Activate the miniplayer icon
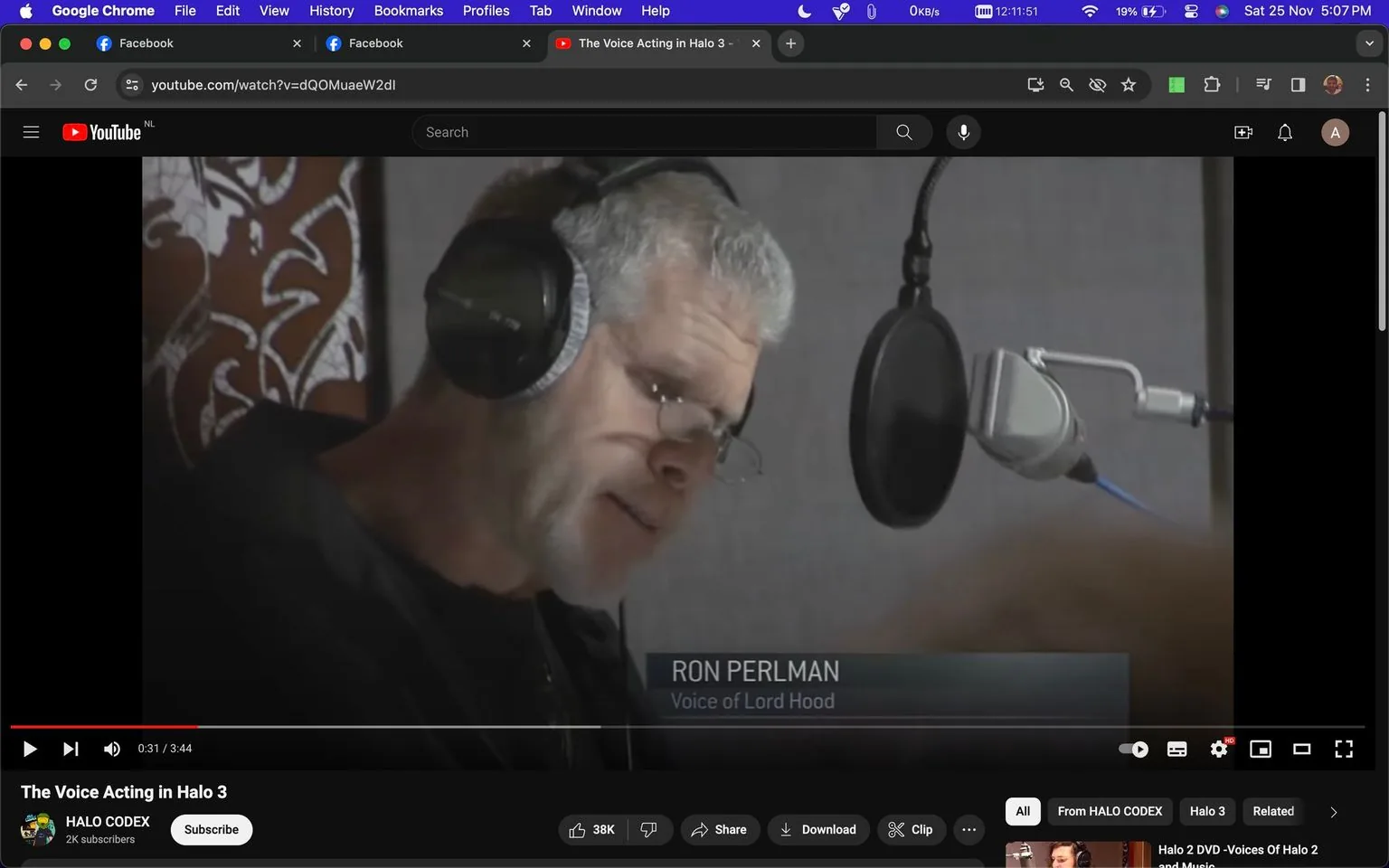This screenshot has width=1389, height=868. (1260, 749)
